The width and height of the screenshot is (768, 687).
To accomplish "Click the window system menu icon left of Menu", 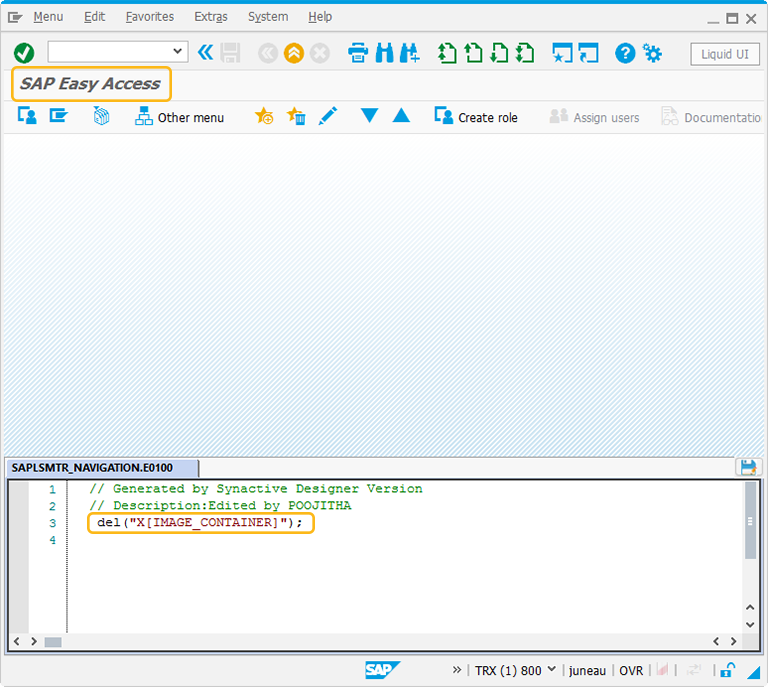I will pyautogui.click(x=15, y=18).
